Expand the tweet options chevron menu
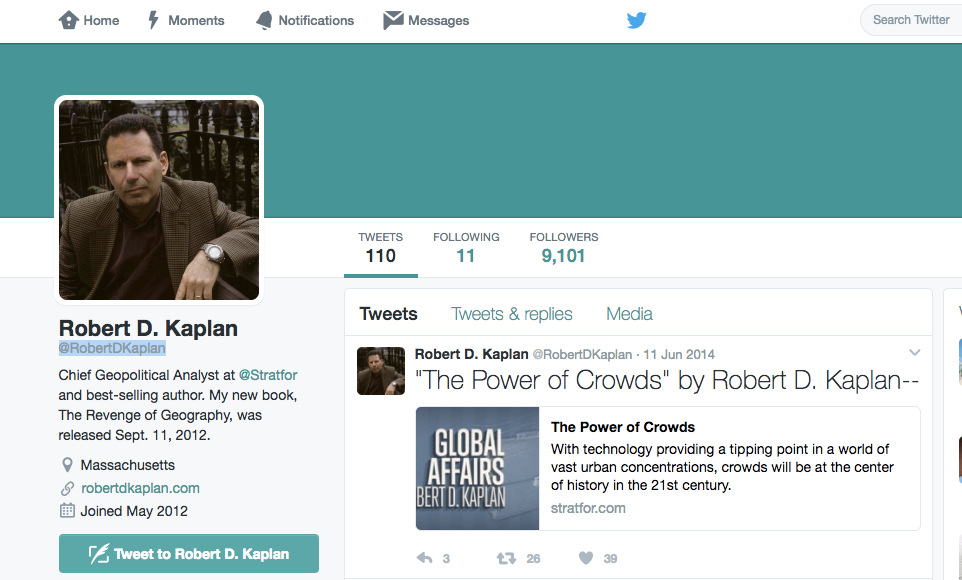Image resolution: width=962 pixels, height=580 pixels. tap(914, 353)
